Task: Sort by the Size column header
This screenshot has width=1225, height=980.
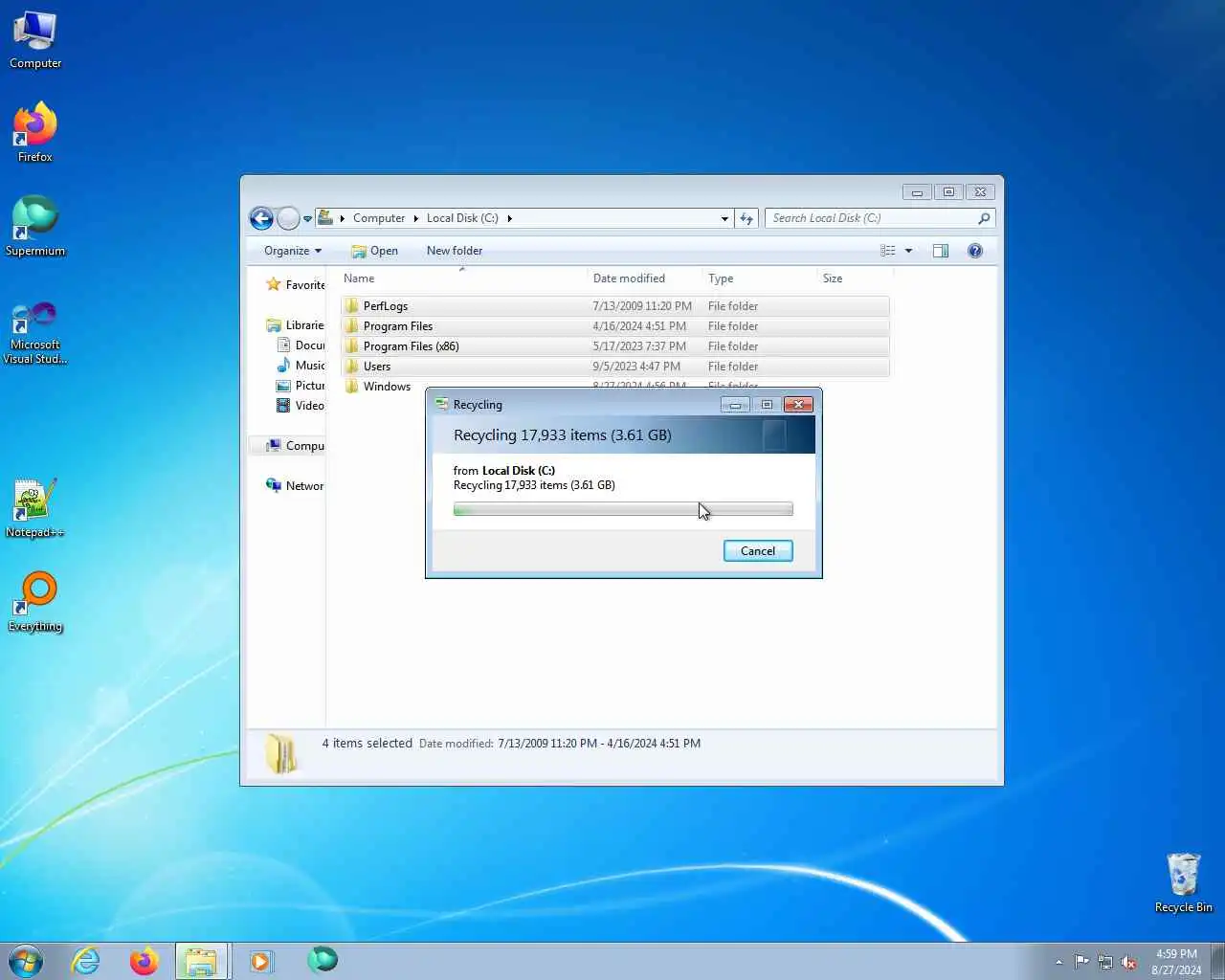Action: click(855, 278)
